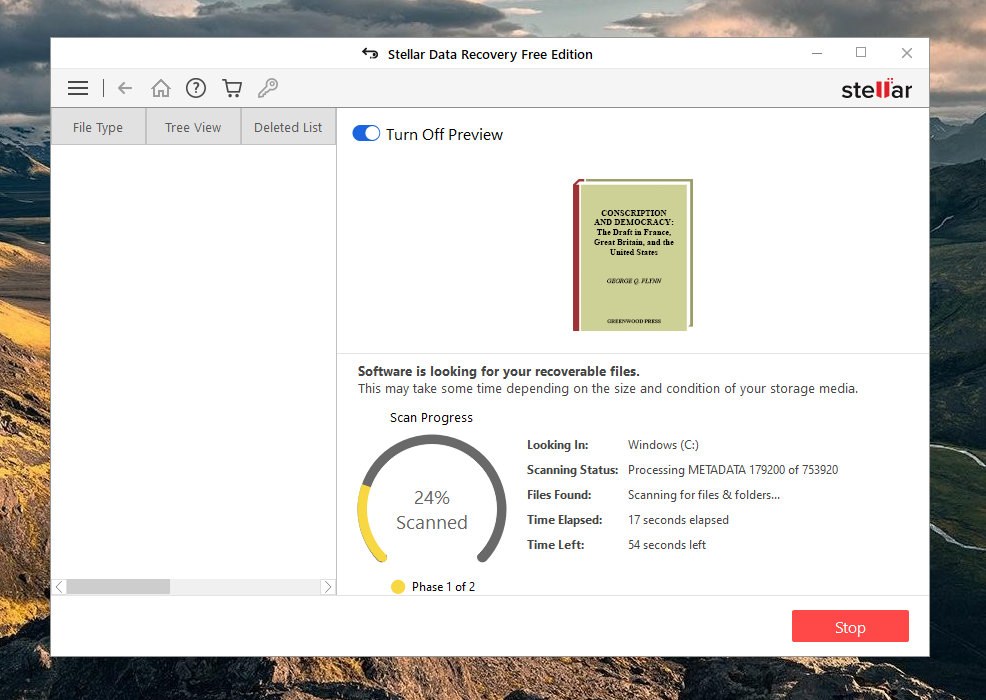The height and width of the screenshot is (700, 986).
Task: Minimize the Stellar window
Action: pyautogui.click(x=817, y=53)
